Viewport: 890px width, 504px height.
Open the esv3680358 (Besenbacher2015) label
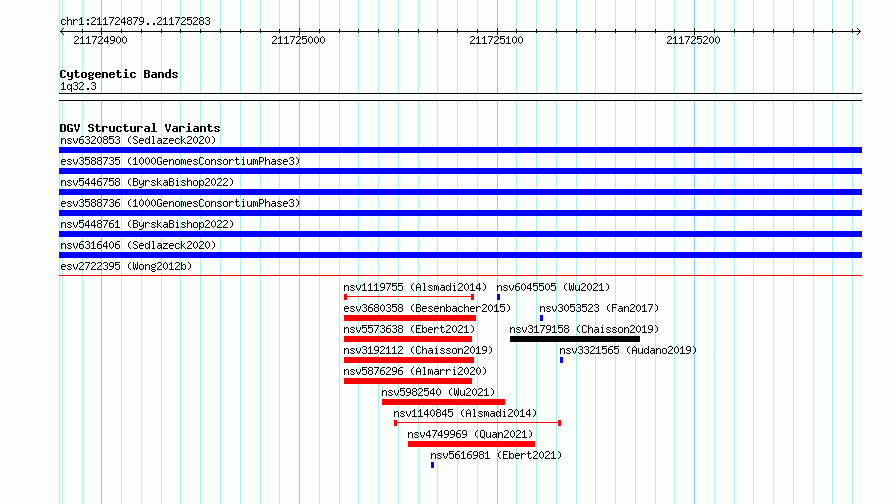point(427,308)
